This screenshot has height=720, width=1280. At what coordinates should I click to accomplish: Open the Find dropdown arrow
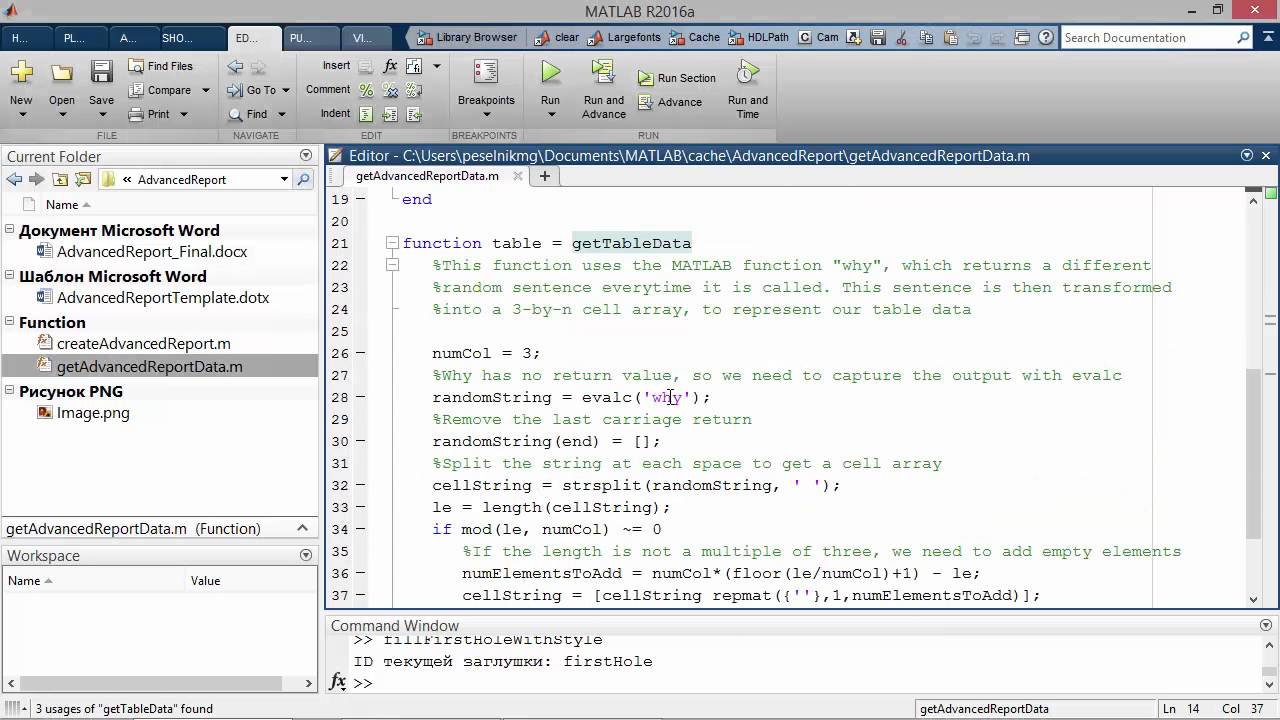pos(281,114)
